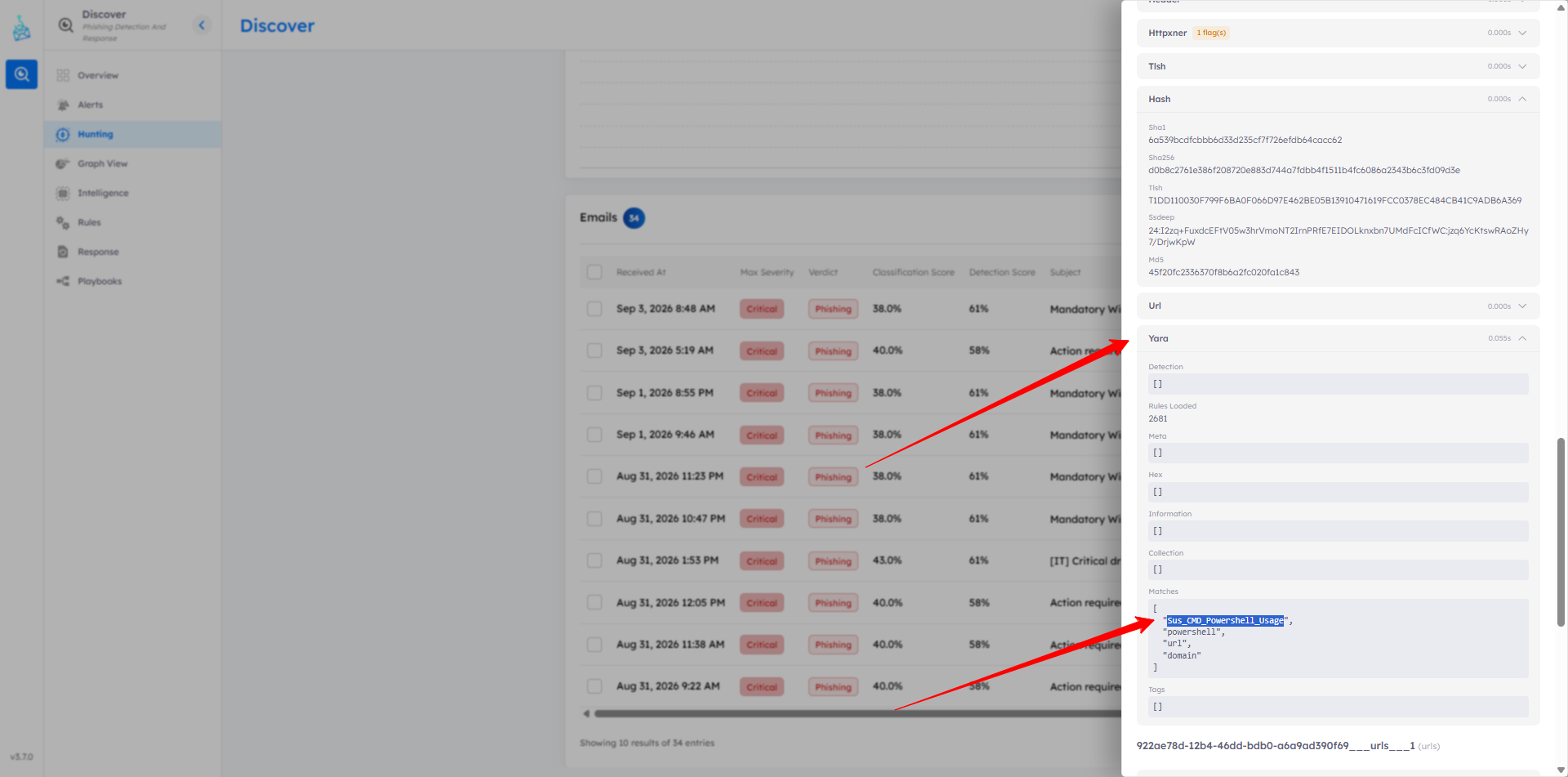1568x777 pixels.
Task: Click the Rules gears icon
Action: tap(63, 222)
